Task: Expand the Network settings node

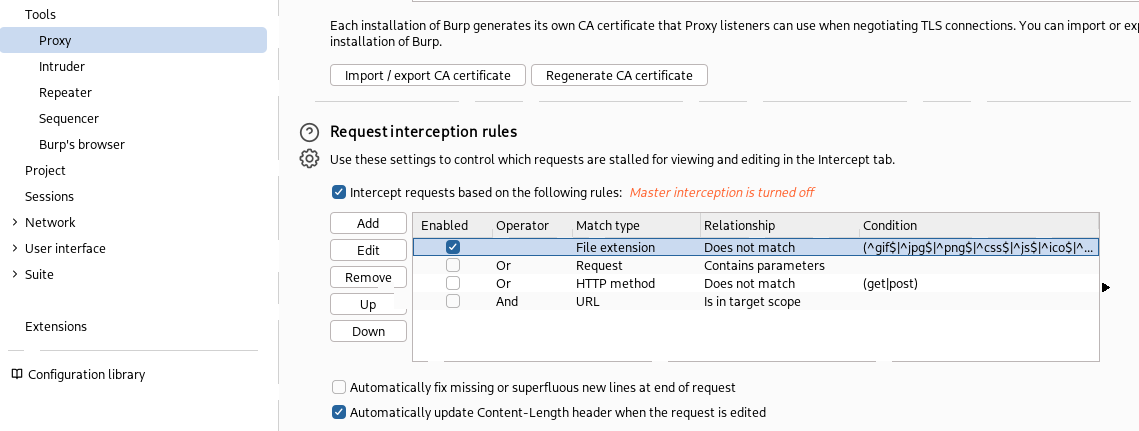Action: [x=15, y=222]
